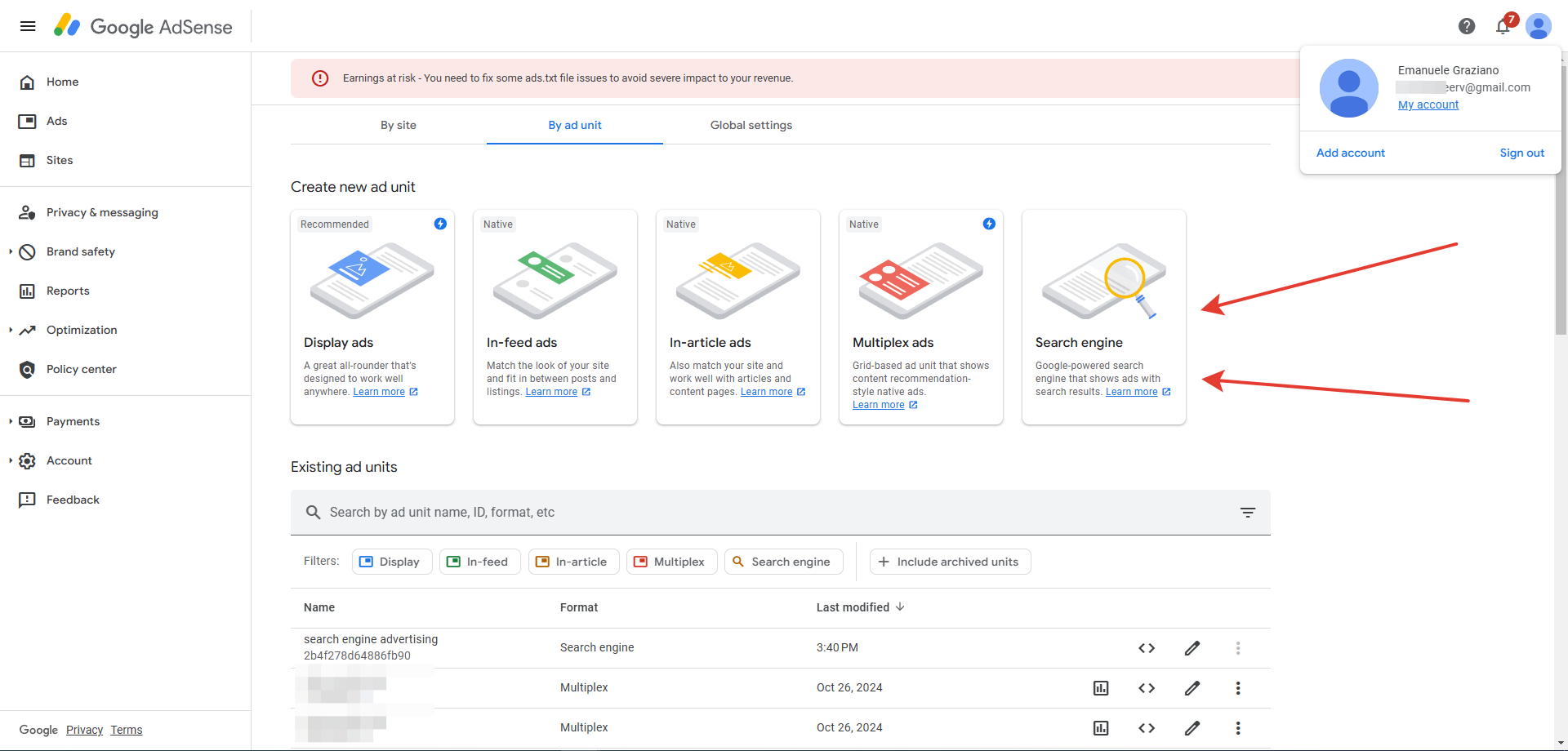Expand the Optimization menu

pyautogui.click(x=11, y=330)
